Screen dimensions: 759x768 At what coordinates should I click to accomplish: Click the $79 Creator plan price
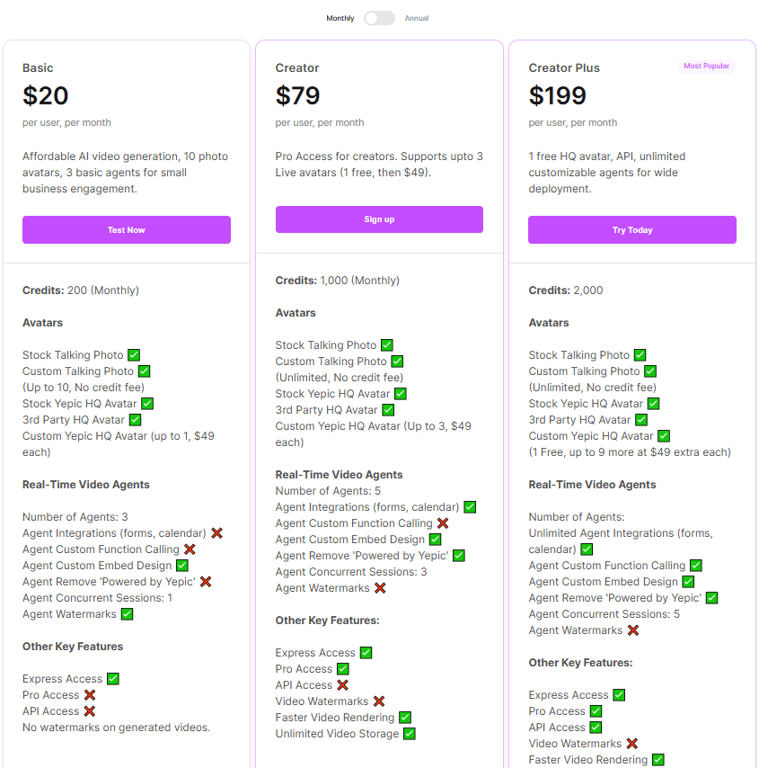tap(298, 96)
